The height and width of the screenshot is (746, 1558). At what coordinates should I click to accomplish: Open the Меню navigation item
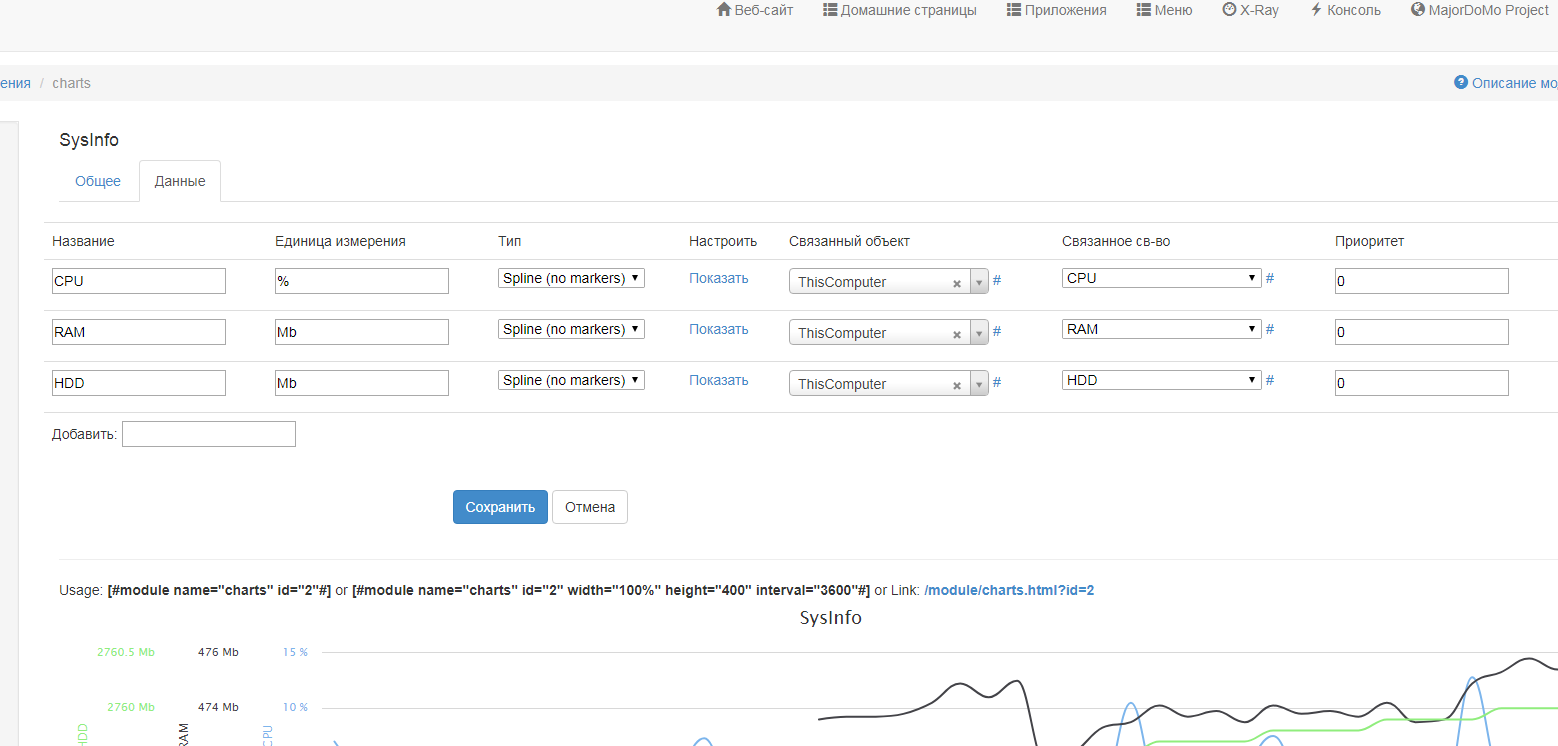click(1164, 10)
